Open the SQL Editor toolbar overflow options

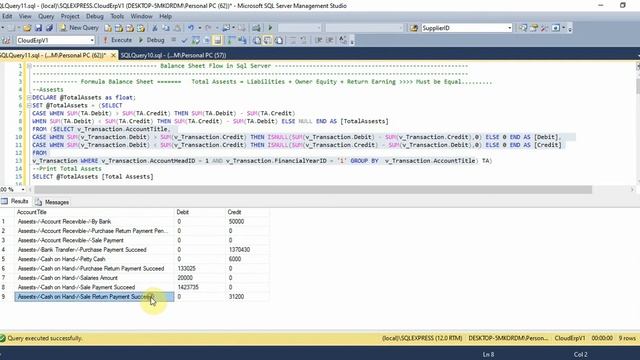(x=352, y=40)
